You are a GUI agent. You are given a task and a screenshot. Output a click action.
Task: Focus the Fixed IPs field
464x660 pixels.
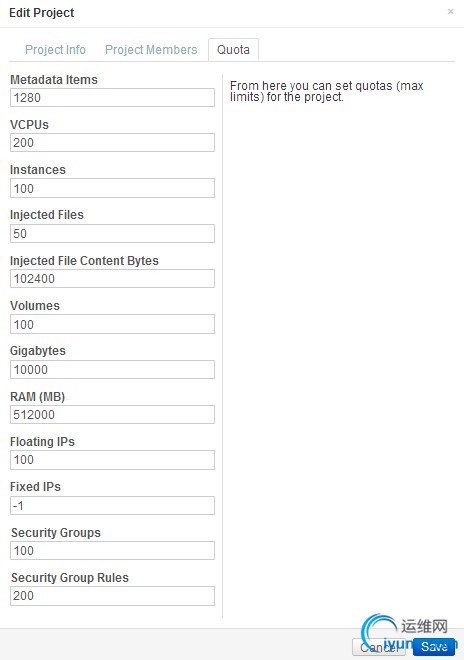click(112, 505)
